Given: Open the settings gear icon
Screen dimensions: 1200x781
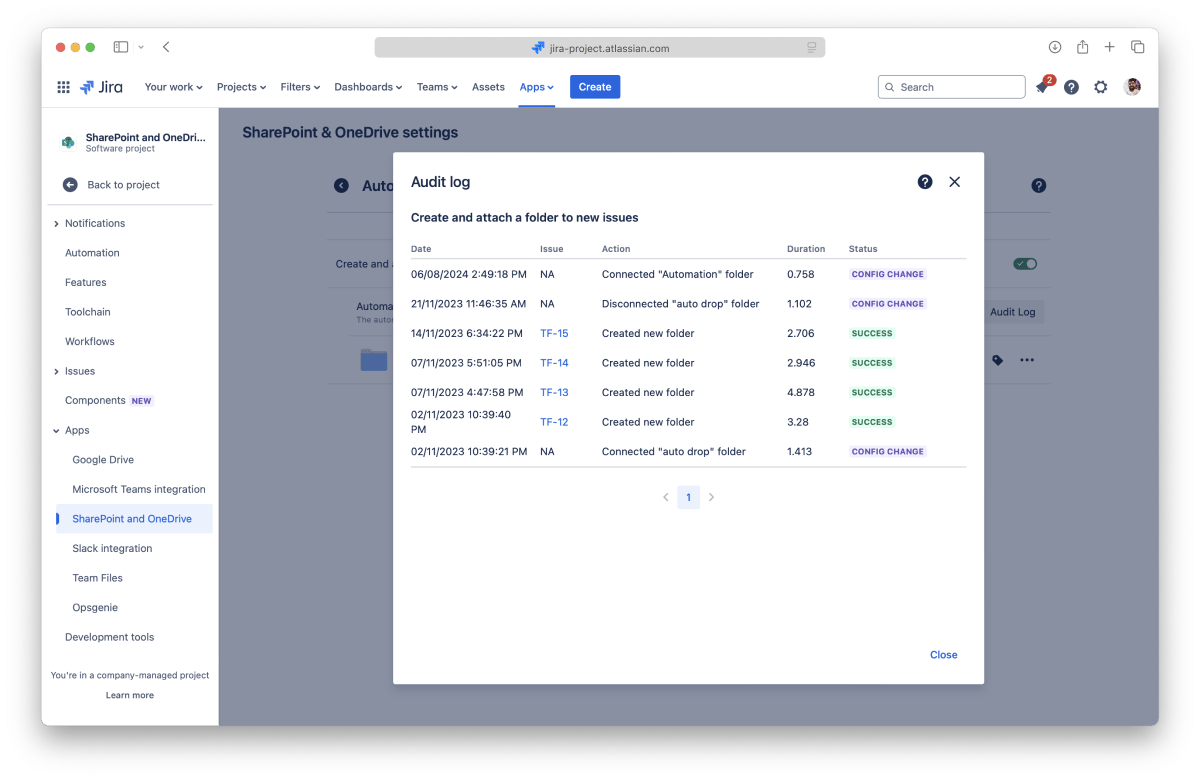Looking at the screenshot, I should tap(1100, 87).
